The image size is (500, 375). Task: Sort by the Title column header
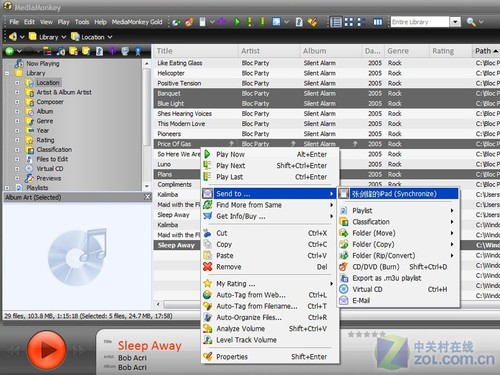point(195,51)
